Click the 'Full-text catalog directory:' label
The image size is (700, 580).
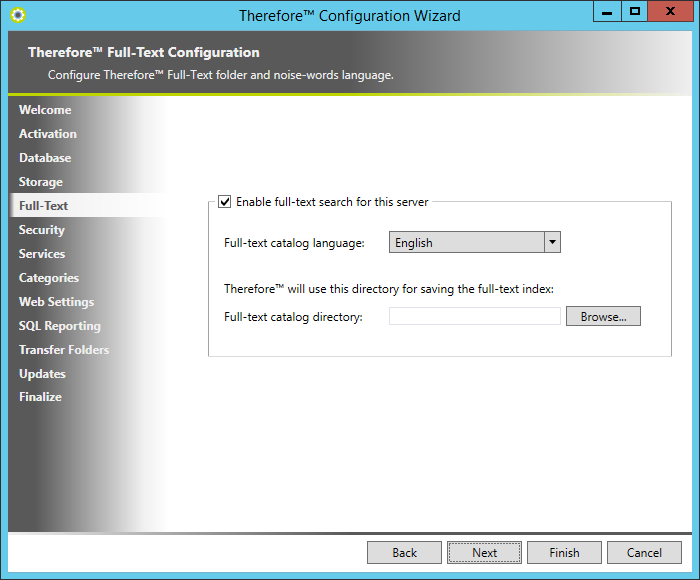(293, 317)
